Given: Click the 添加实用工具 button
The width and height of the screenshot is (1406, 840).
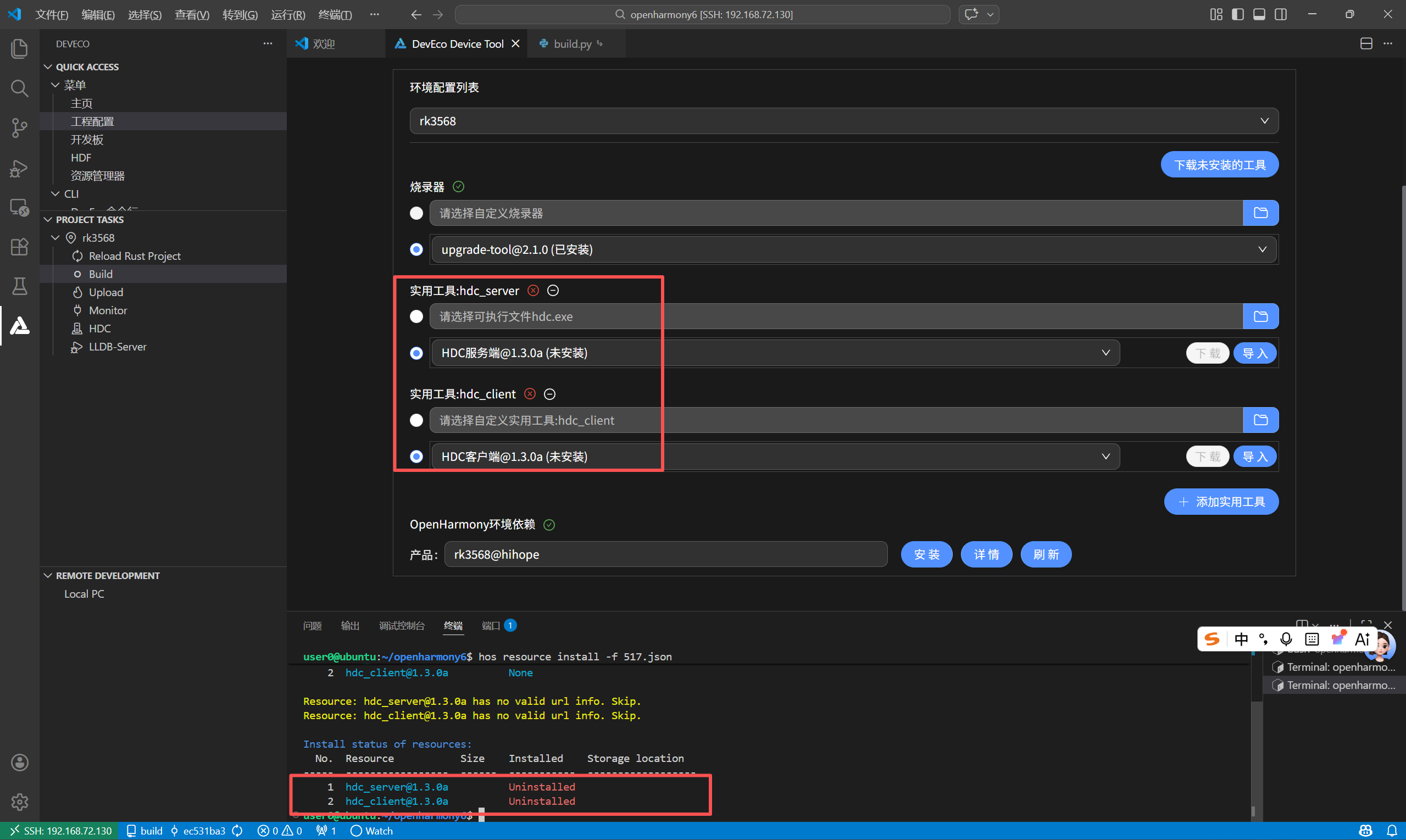Looking at the screenshot, I should point(1221,502).
